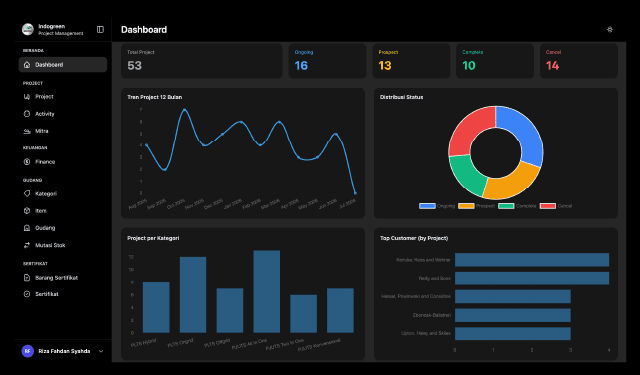This screenshot has width=640, height=375.
Task: Open Barang Sertifikat via its document icon
Action: [27, 277]
